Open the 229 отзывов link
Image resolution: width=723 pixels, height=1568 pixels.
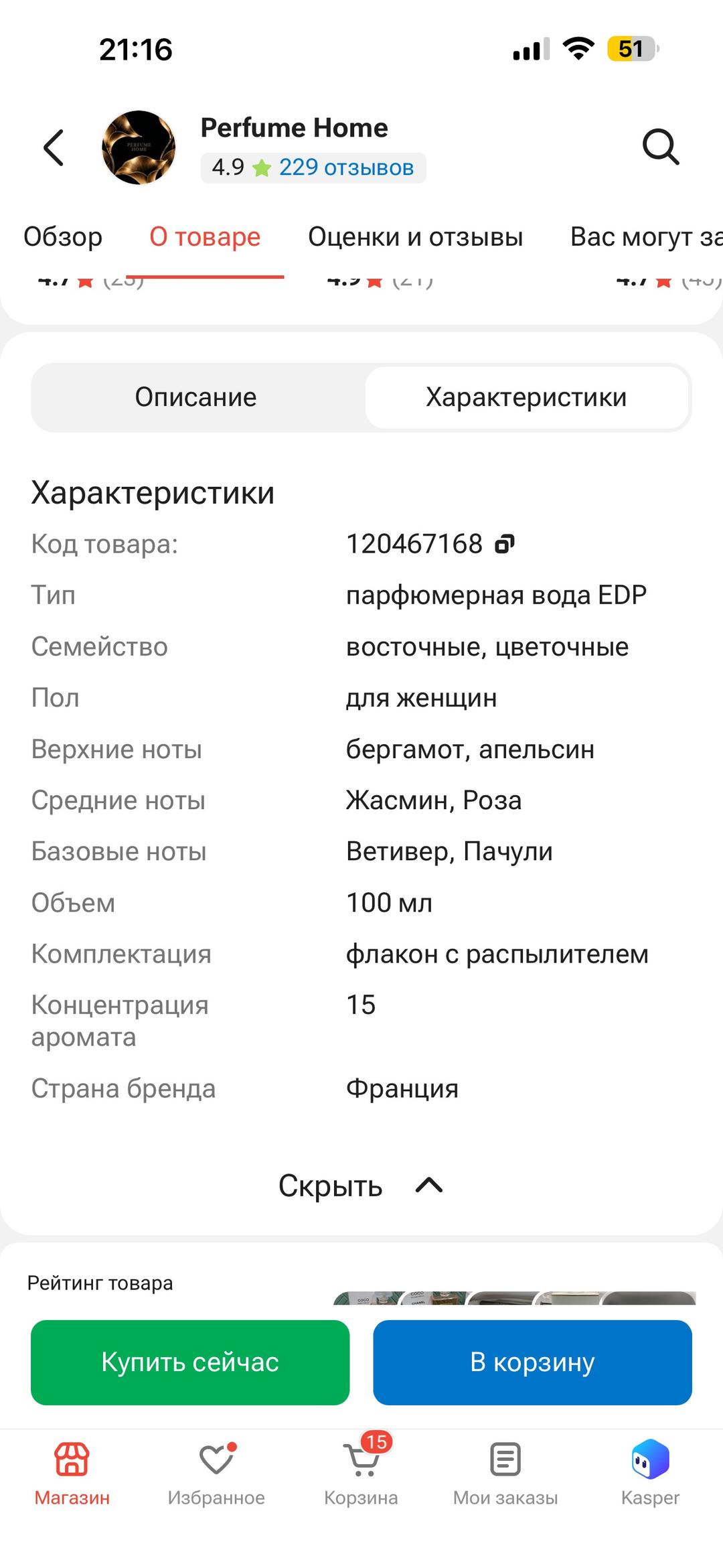(x=346, y=167)
